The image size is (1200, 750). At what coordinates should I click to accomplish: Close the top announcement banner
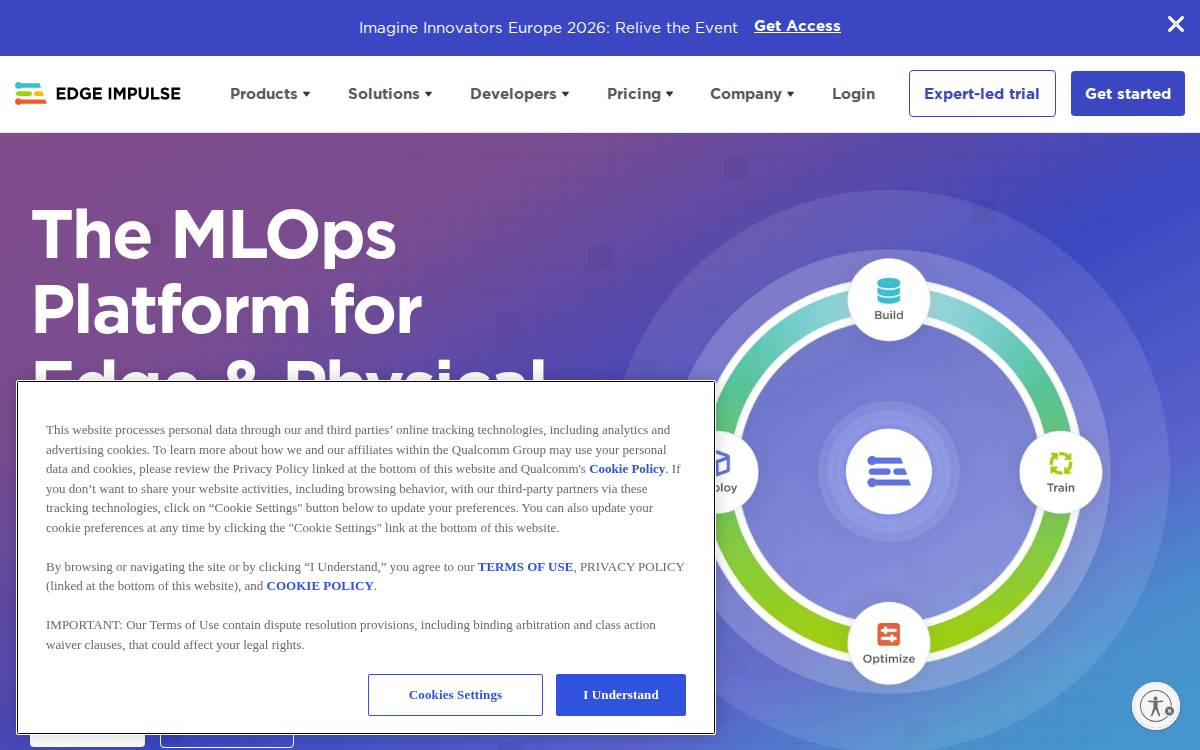[1176, 24]
